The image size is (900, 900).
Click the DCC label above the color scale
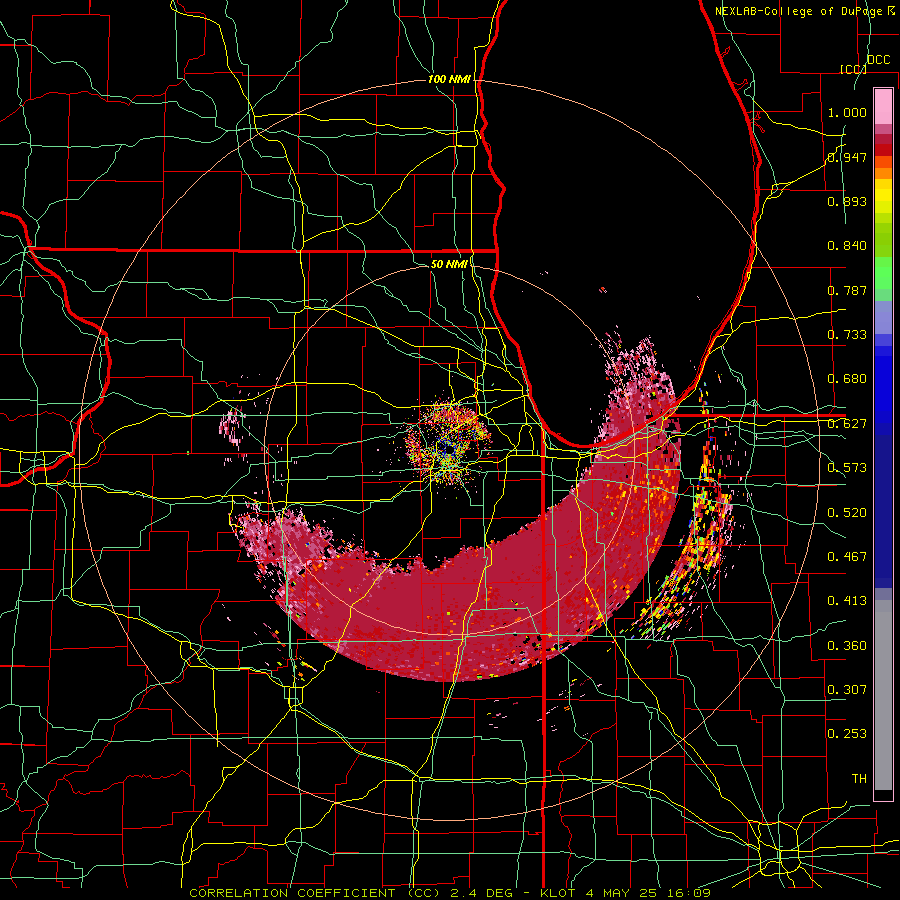pyautogui.click(x=878, y=60)
